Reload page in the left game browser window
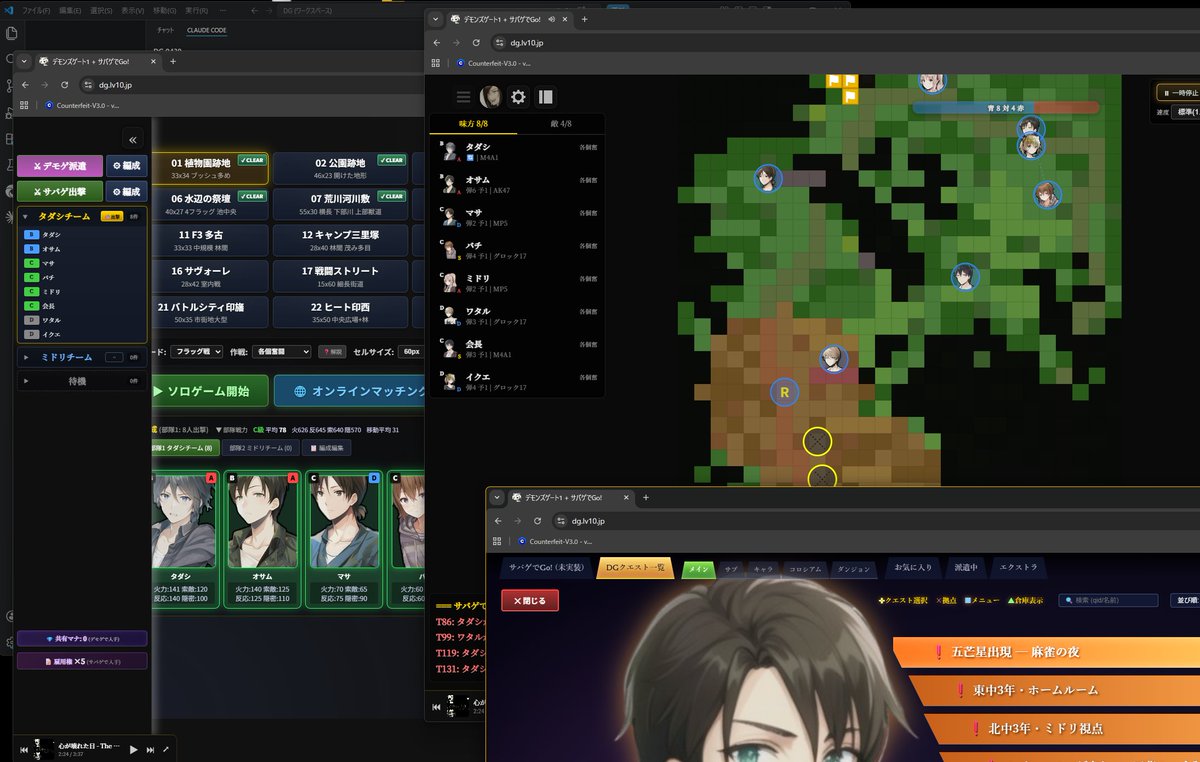 [65, 85]
